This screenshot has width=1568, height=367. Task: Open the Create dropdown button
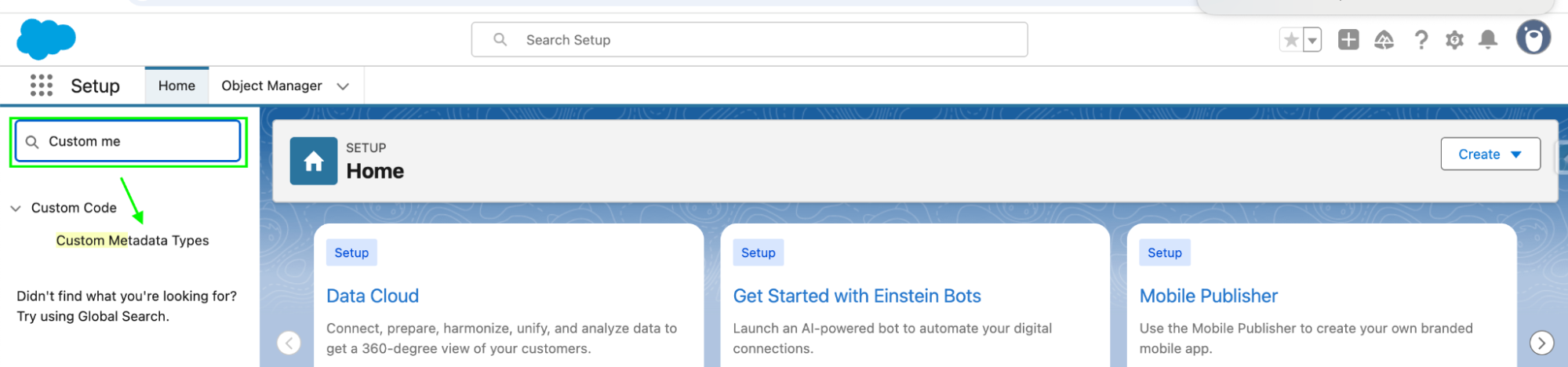(1490, 154)
